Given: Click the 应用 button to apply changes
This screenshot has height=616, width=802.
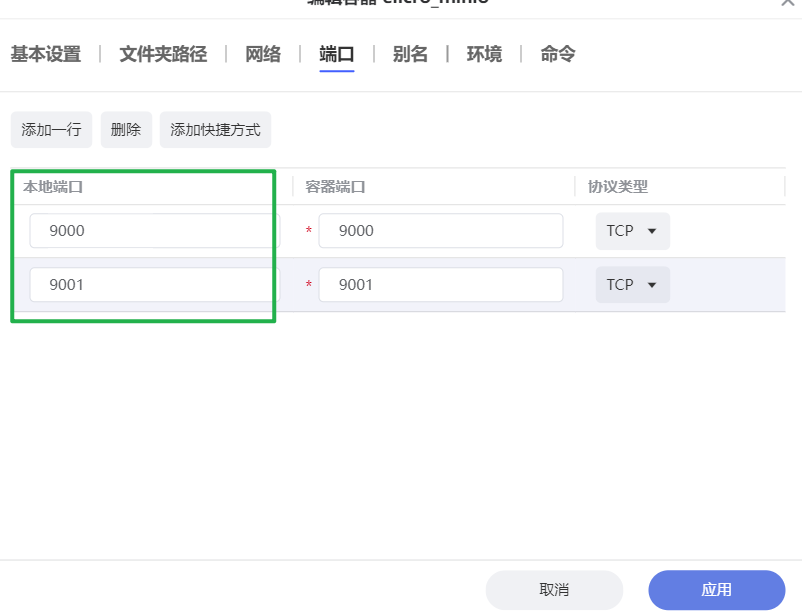Looking at the screenshot, I should [716, 590].
